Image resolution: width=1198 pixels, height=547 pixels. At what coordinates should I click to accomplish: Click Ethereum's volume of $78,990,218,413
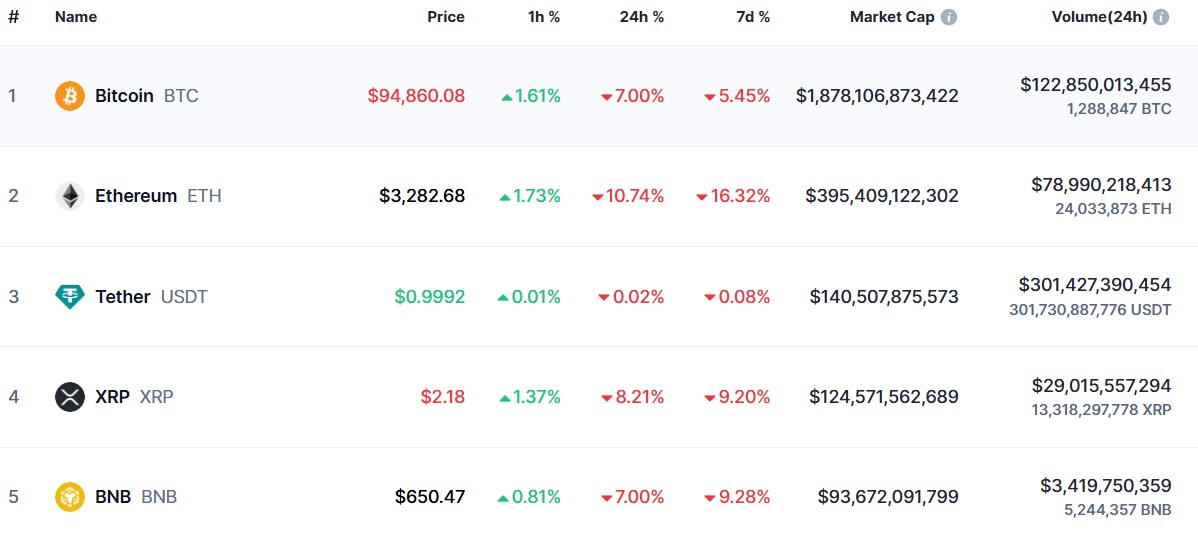(1101, 185)
